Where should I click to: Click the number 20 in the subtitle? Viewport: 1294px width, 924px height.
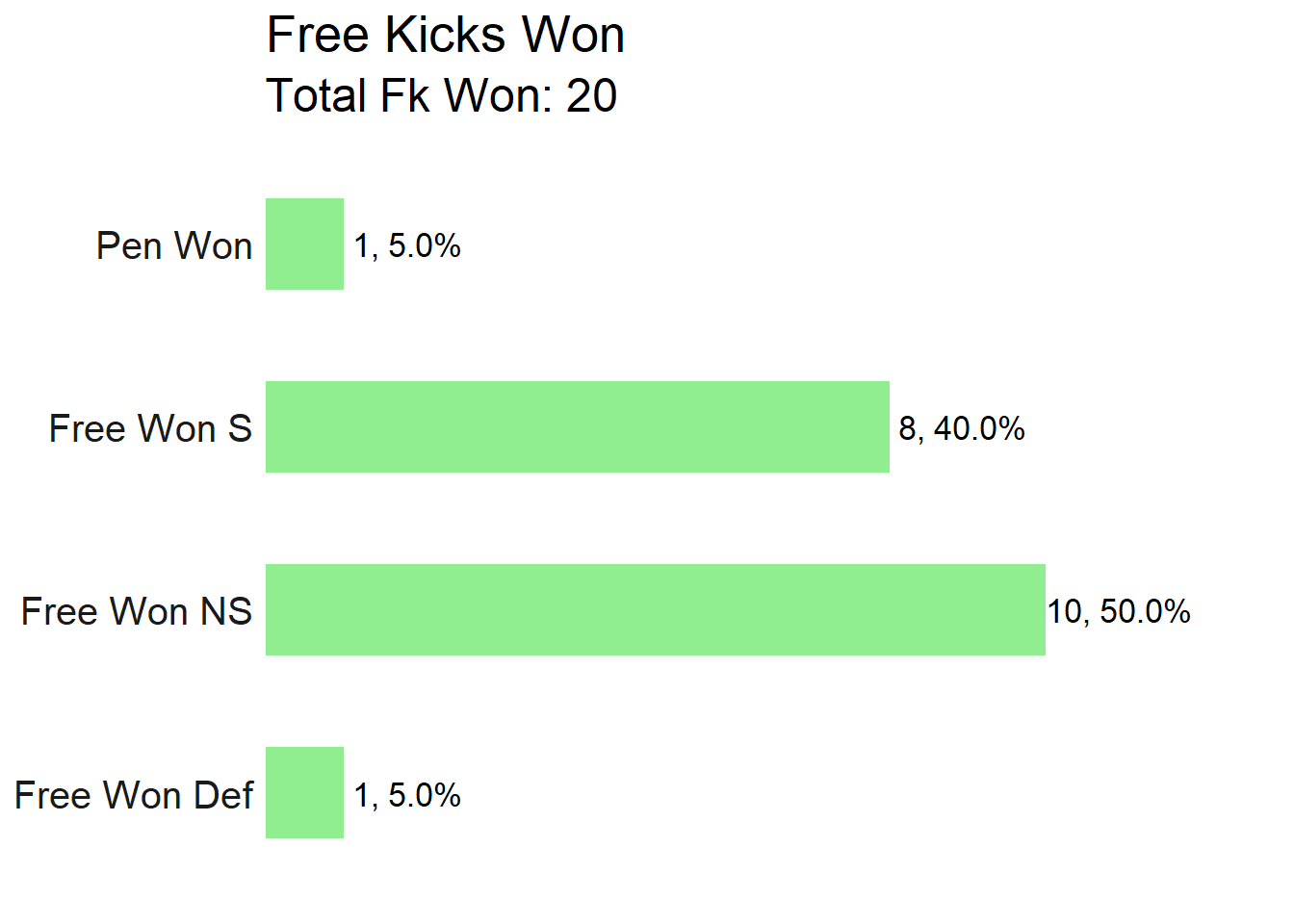[x=591, y=96]
